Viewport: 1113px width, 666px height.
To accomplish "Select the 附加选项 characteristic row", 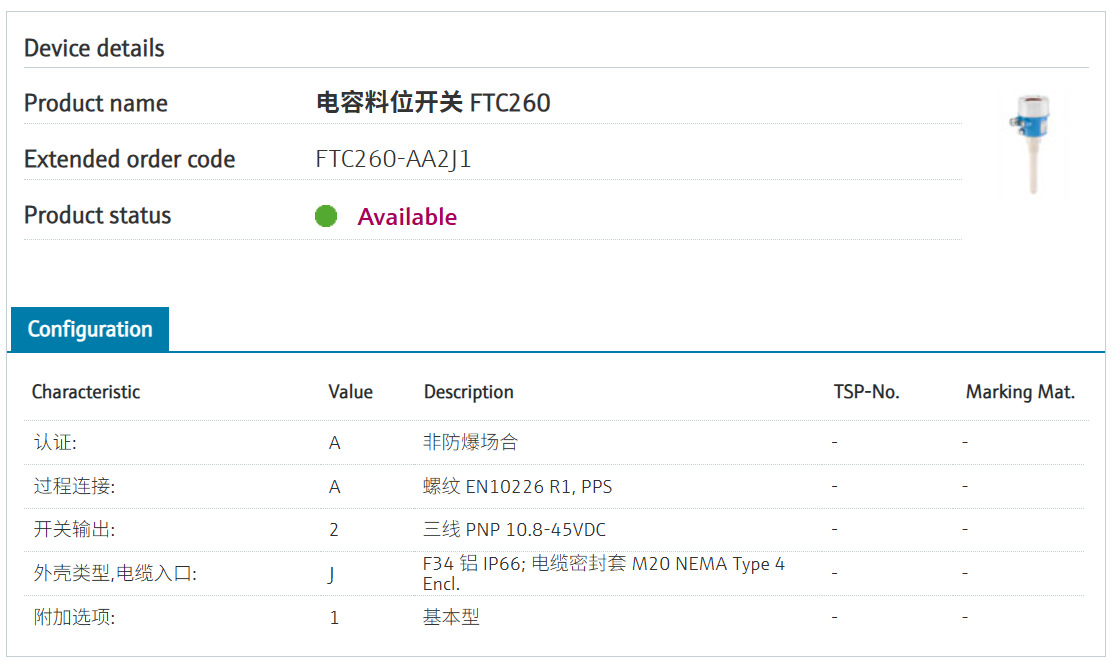I will (74, 618).
